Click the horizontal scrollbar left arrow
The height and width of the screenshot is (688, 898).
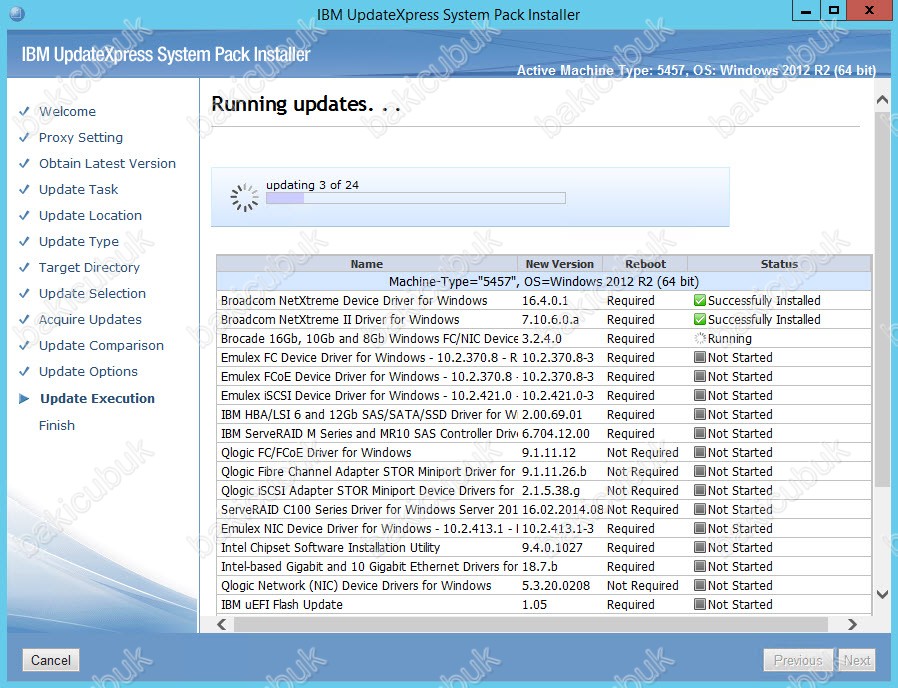coord(222,624)
